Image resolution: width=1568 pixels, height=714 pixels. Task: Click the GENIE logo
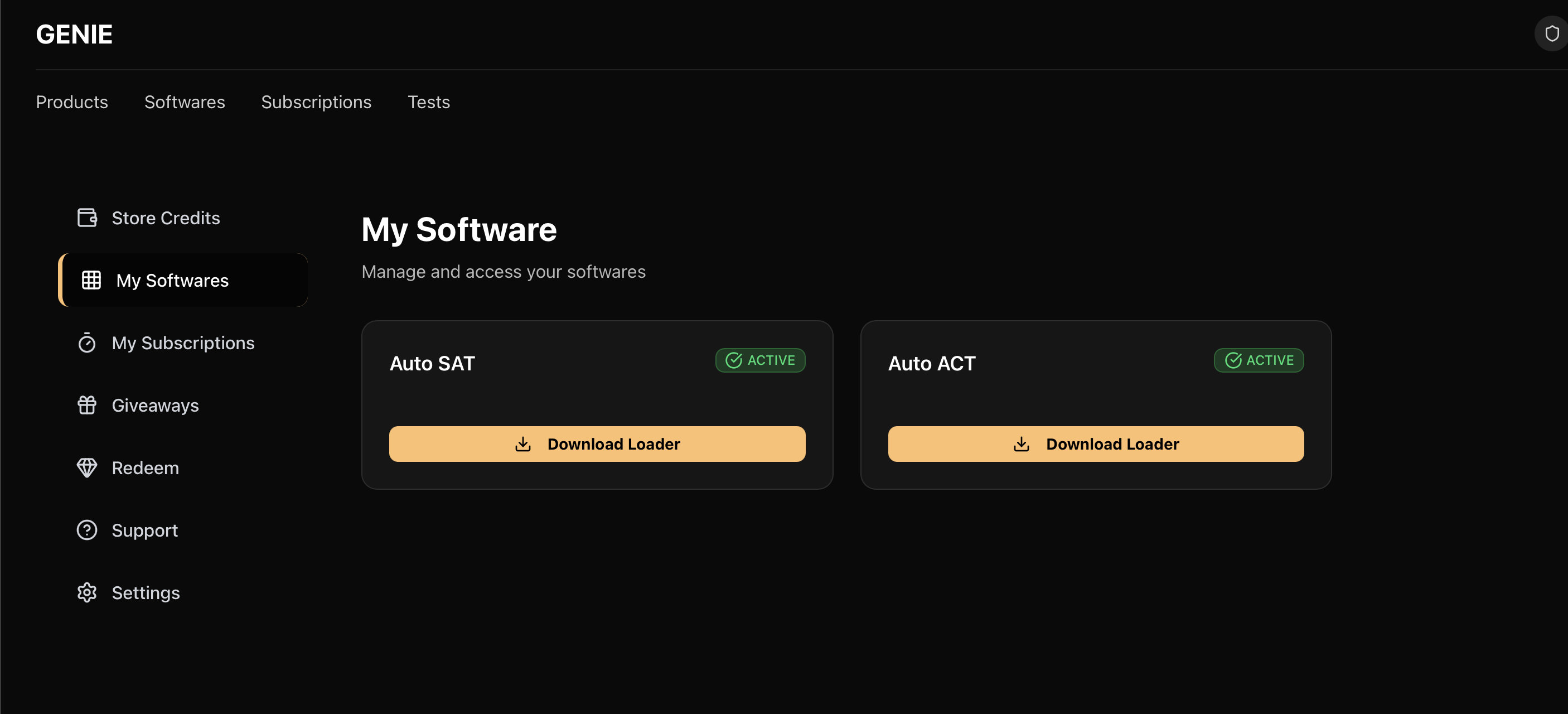(74, 35)
